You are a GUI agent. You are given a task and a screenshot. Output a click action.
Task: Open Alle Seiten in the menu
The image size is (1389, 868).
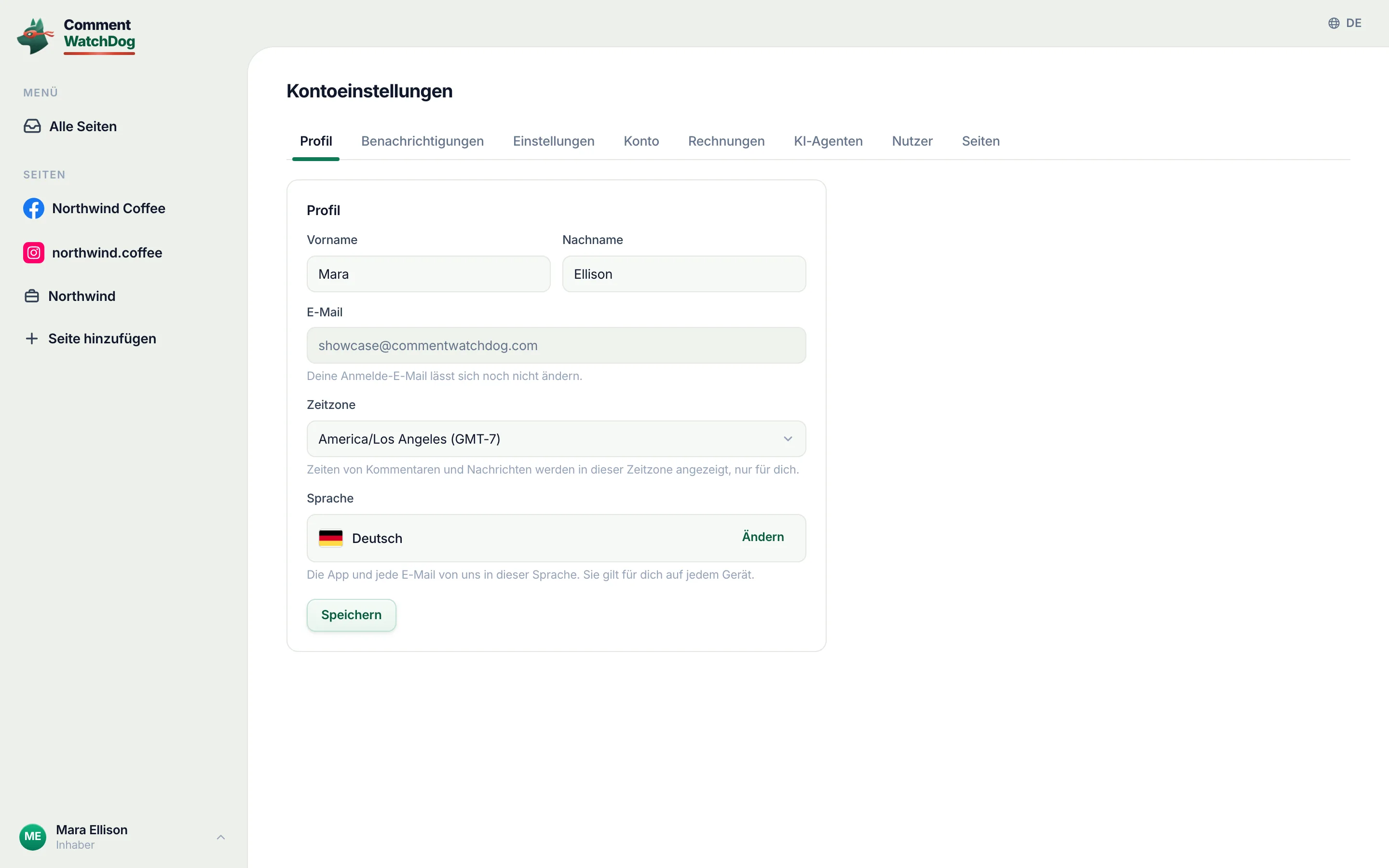(70, 126)
